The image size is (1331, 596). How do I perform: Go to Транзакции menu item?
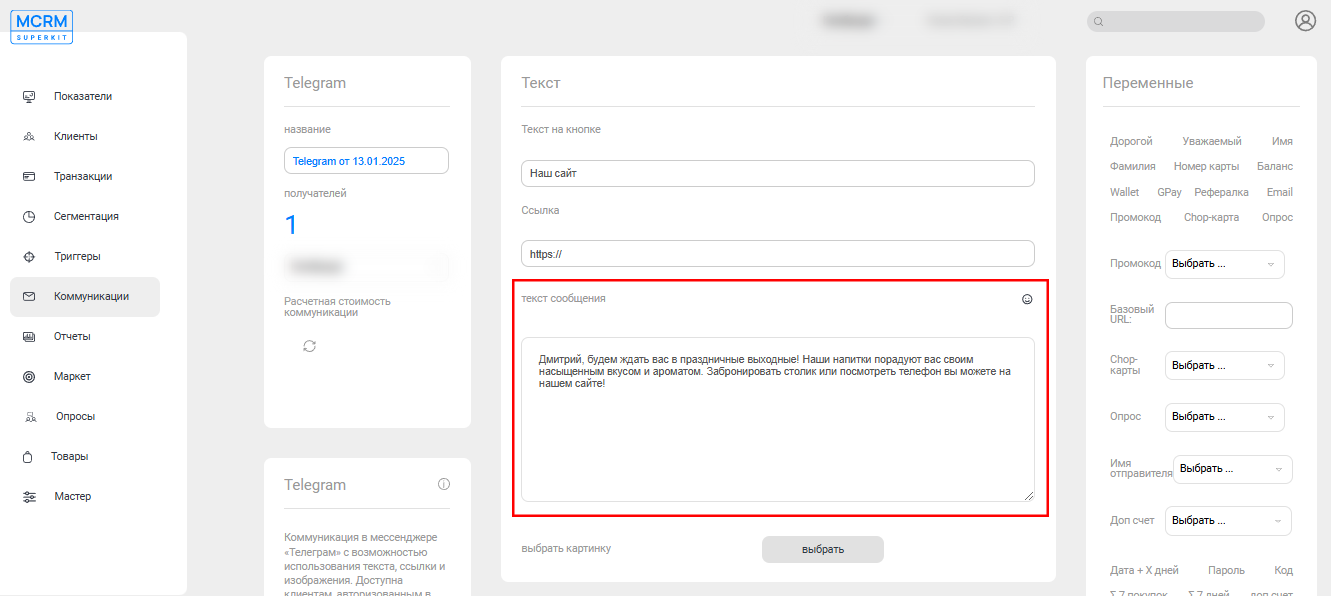click(83, 177)
